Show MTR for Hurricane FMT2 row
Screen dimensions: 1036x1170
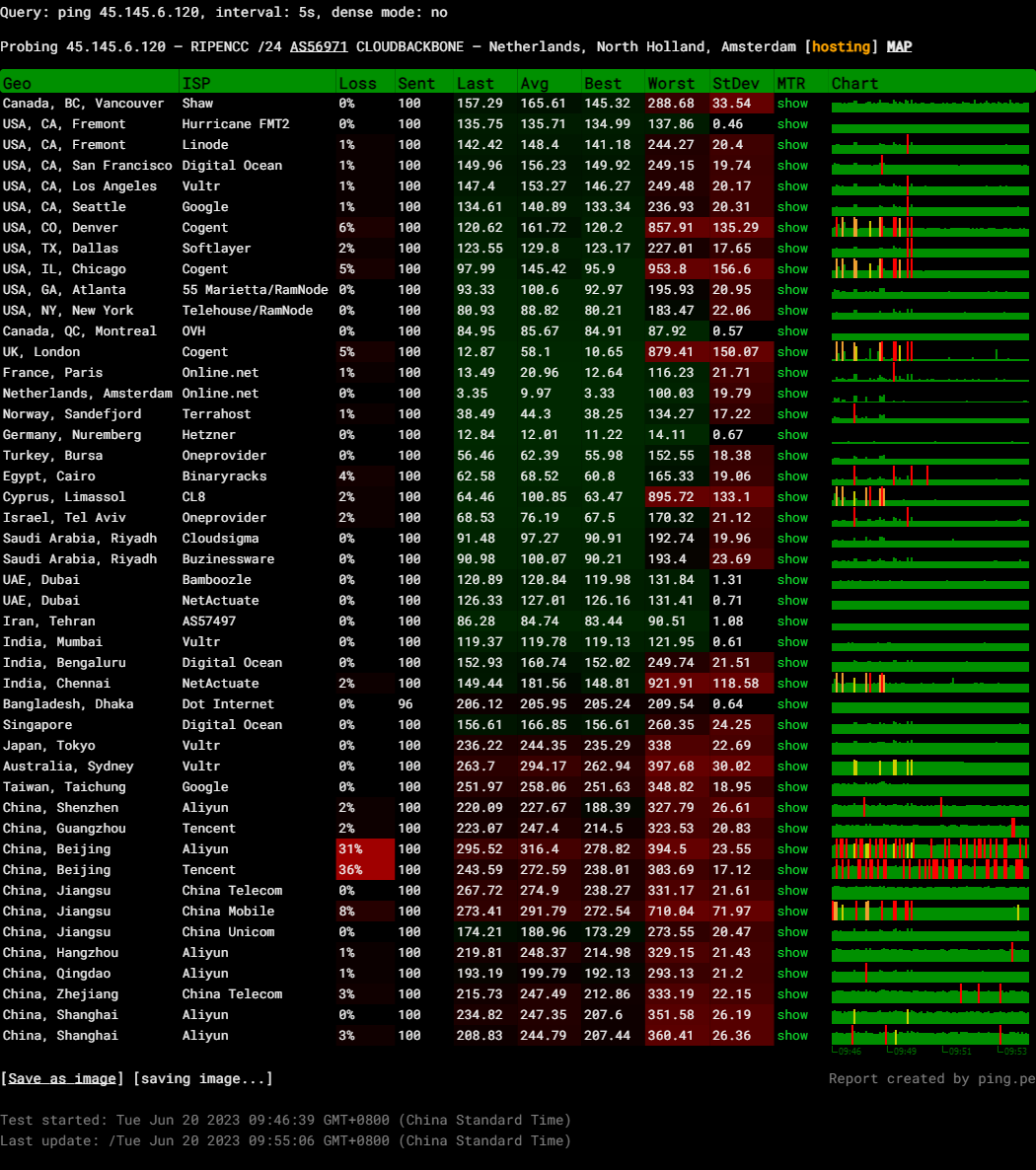tap(792, 124)
